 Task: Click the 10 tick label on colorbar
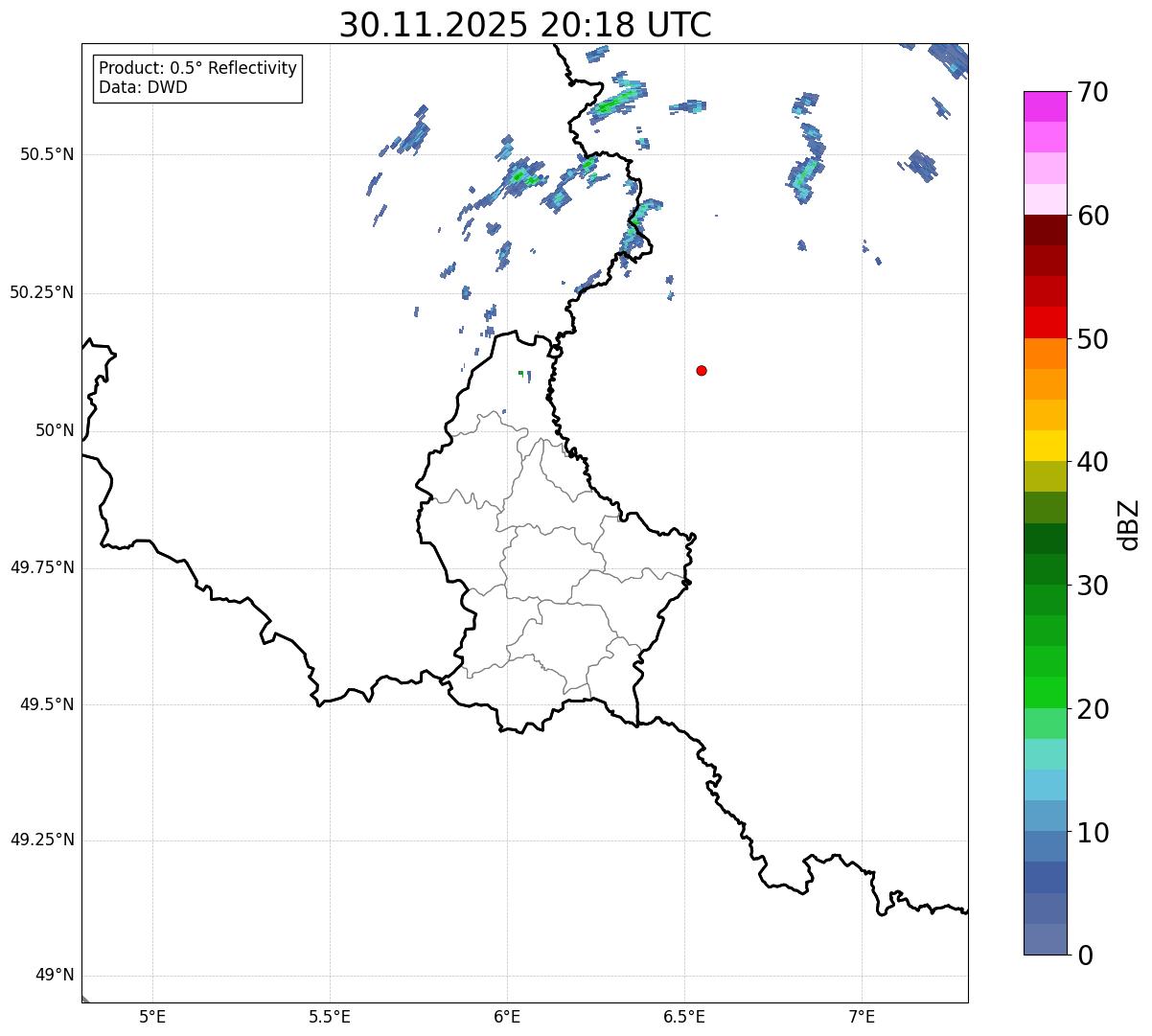[x=1093, y=834]
